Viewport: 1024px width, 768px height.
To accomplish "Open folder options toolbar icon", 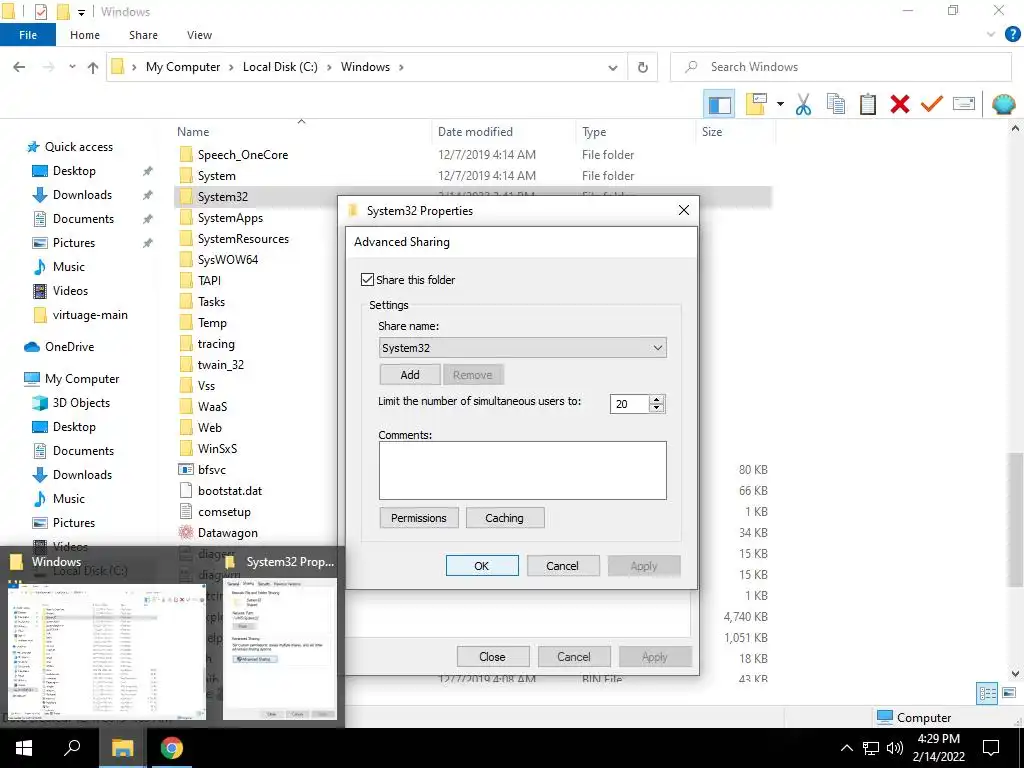I will tap(756, 104).
